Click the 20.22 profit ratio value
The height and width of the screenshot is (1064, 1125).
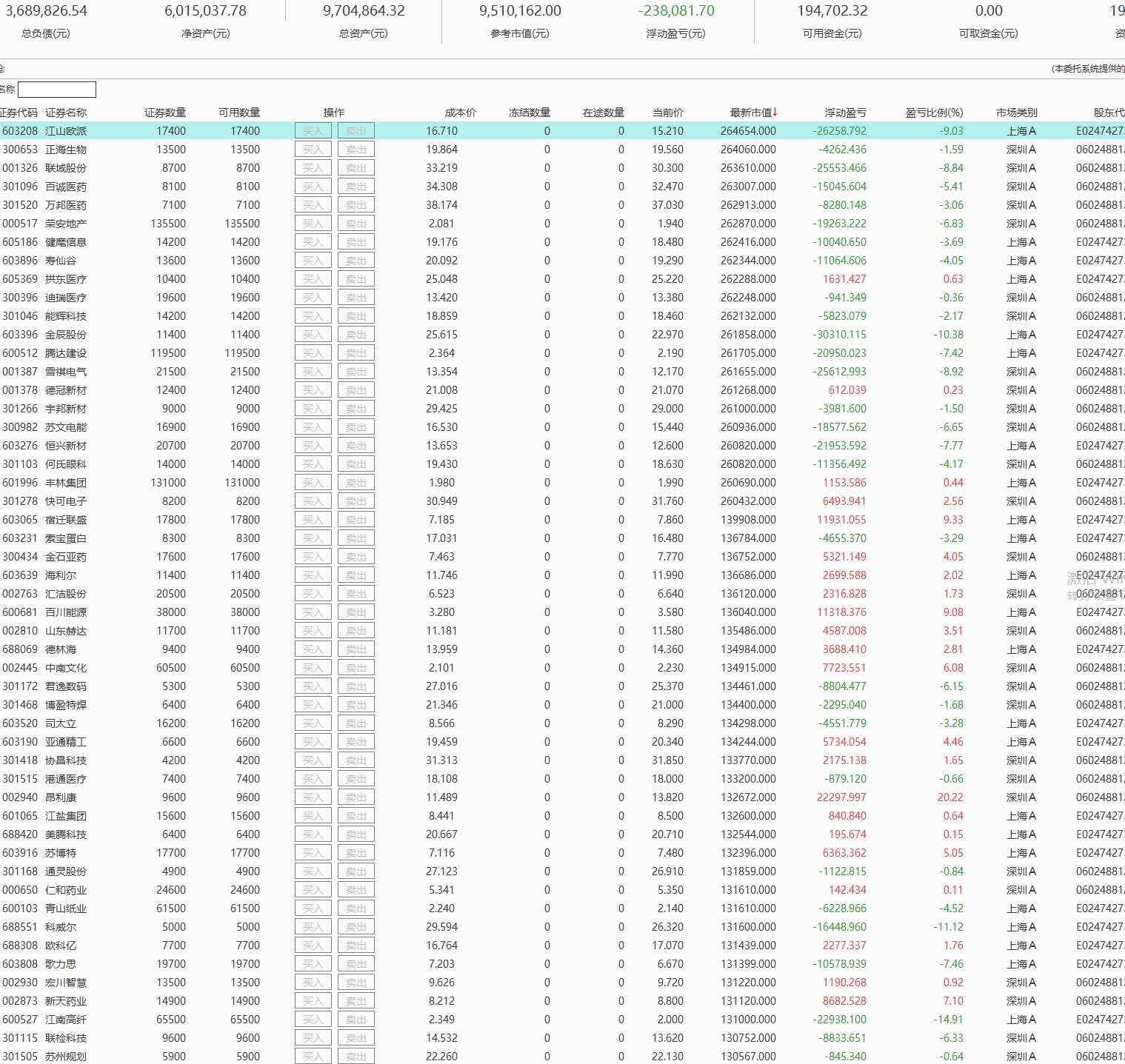click(950, 797)
